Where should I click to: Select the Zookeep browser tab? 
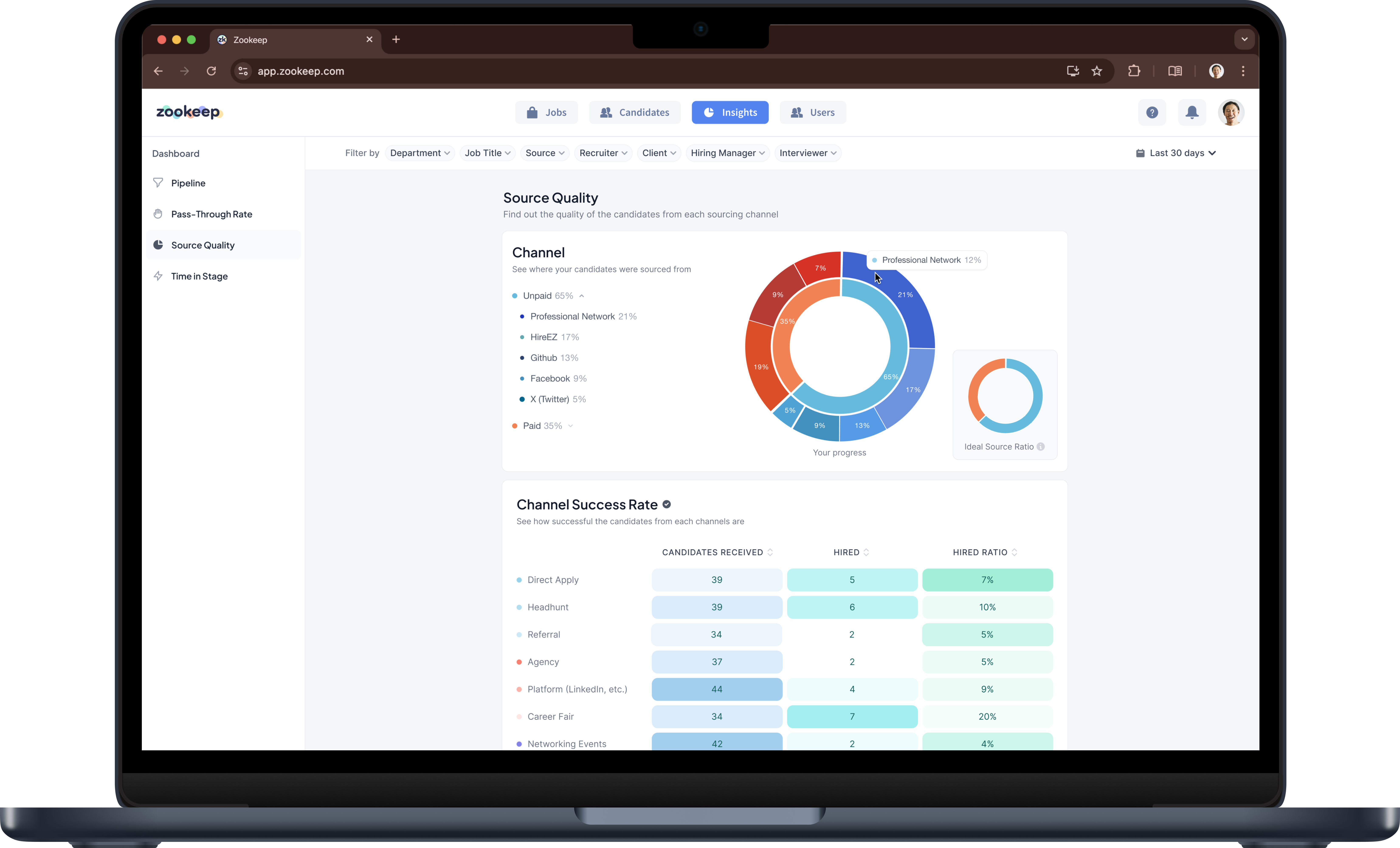pyautogui.click(x=250, y=40)
